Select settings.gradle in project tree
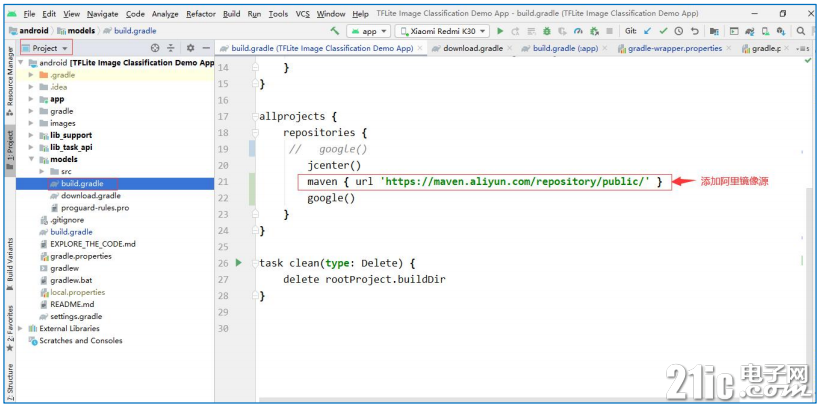This screenshot has width=820, height=407. 76,316
